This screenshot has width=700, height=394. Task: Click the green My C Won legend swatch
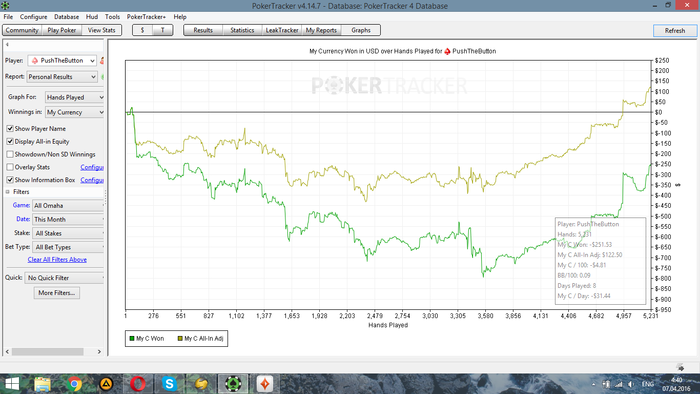tap(132, 339)
